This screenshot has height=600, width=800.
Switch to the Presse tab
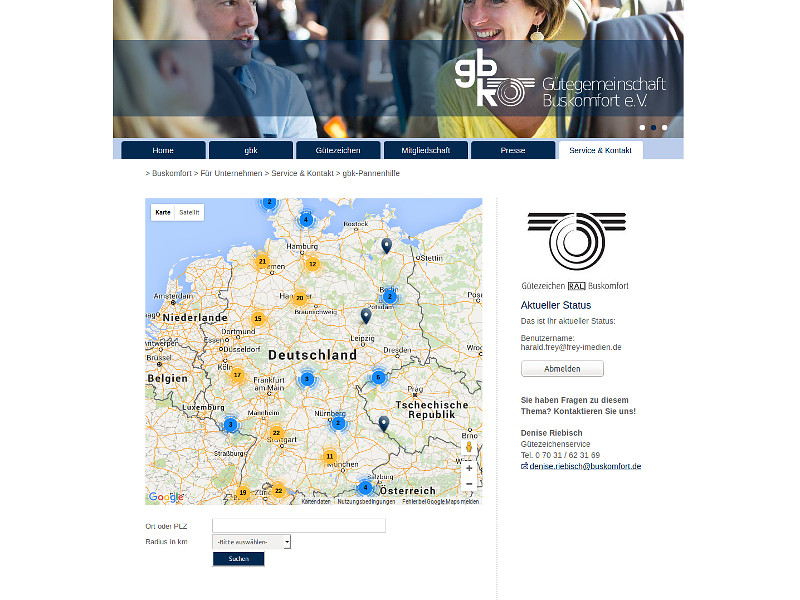click(513, 151)
